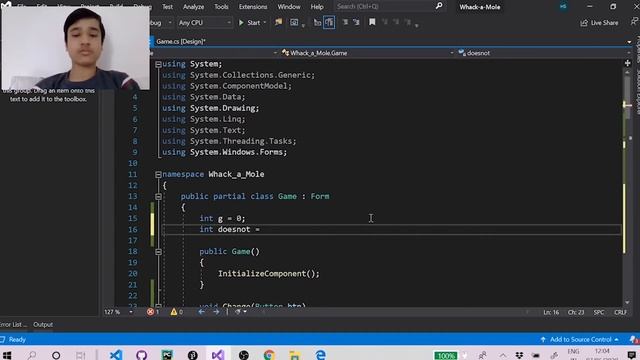Open the Extensions menu
This screenshot has width=640, height=360.
coord(253,7)
